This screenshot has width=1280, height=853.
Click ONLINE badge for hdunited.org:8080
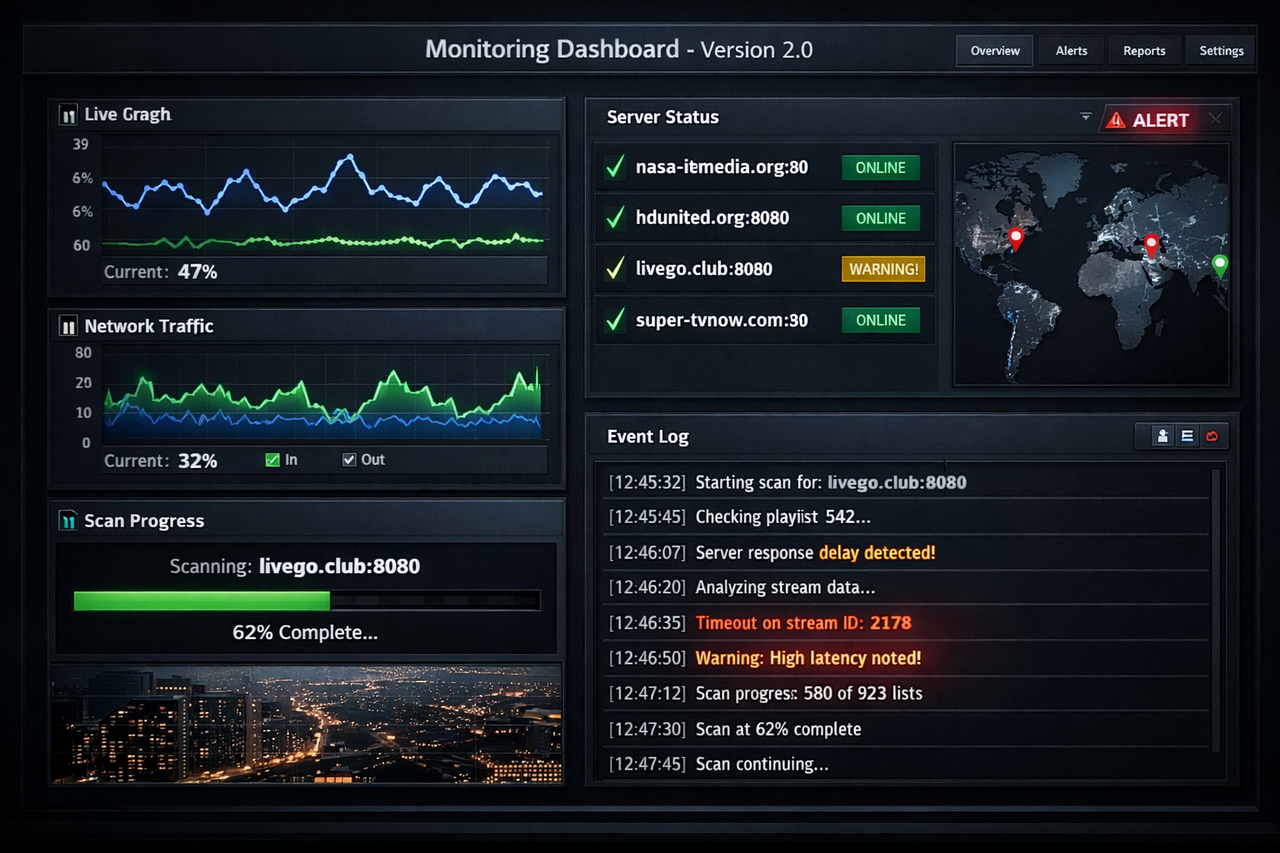pyautogui.click(x=881, y=218)
